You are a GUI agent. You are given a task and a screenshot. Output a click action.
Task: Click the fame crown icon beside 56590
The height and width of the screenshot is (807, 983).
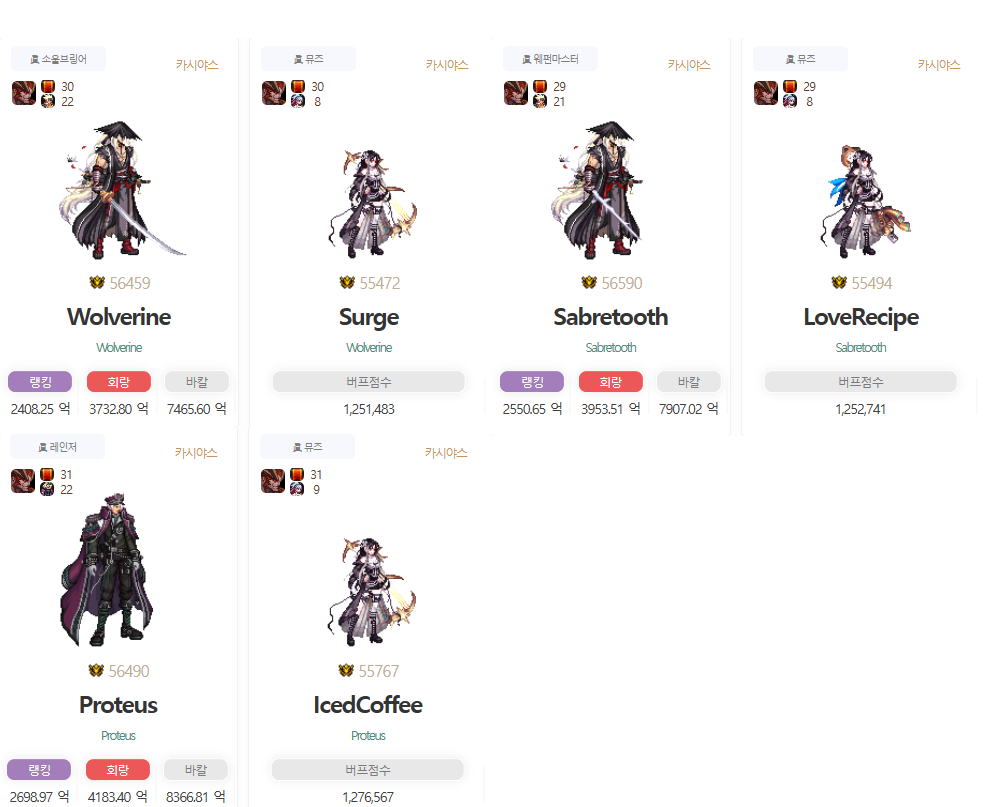[589, 283]
